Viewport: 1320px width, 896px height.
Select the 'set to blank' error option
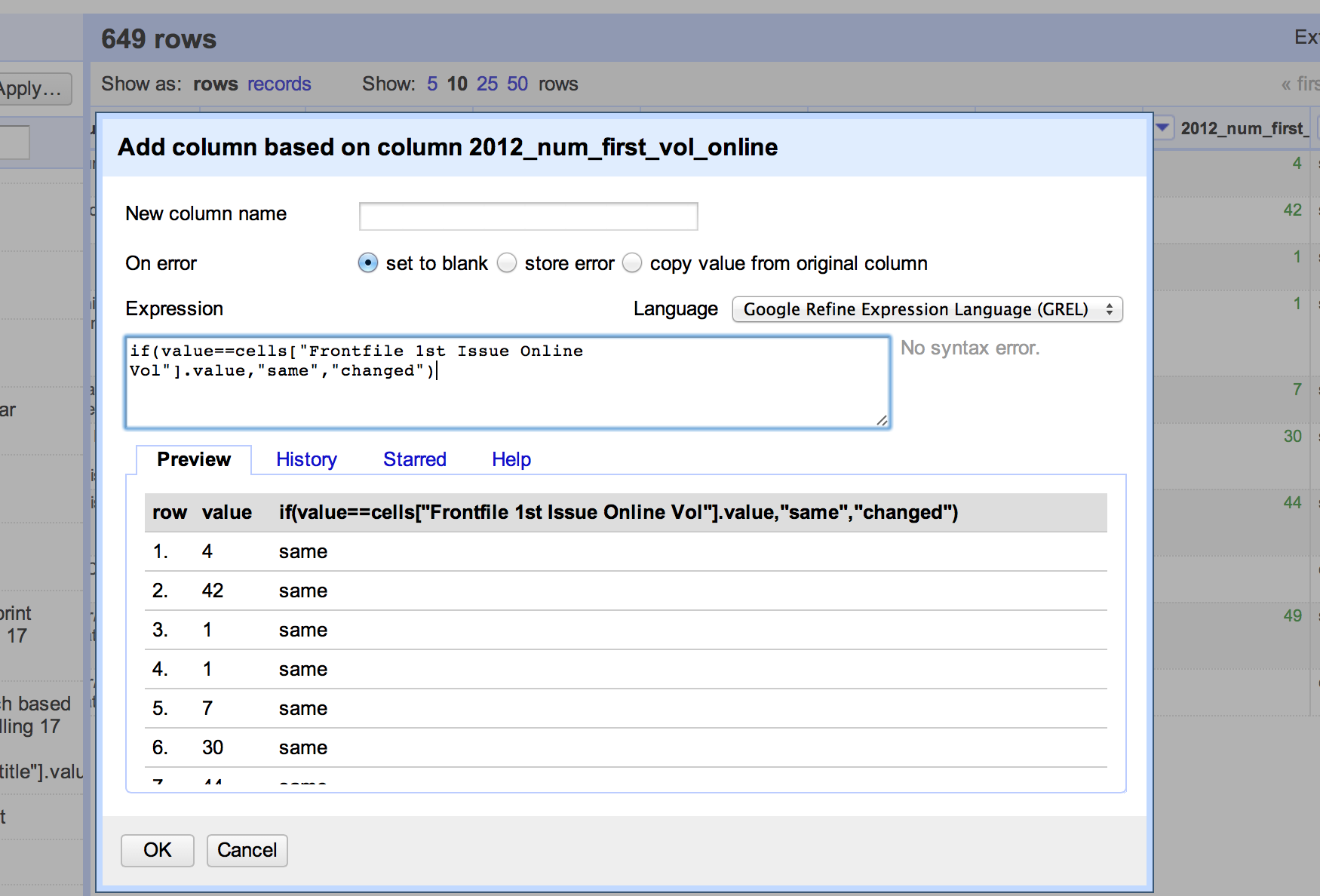[x=367, y=263]
